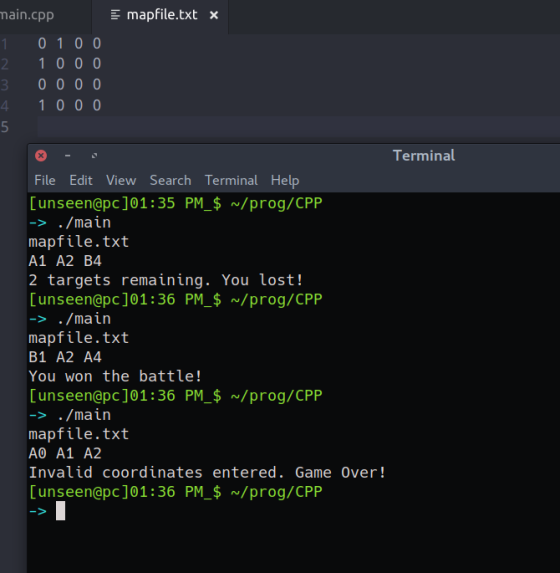Open the Terminal menu in menu bar
The image size is (560, 573).
point(231,180)
